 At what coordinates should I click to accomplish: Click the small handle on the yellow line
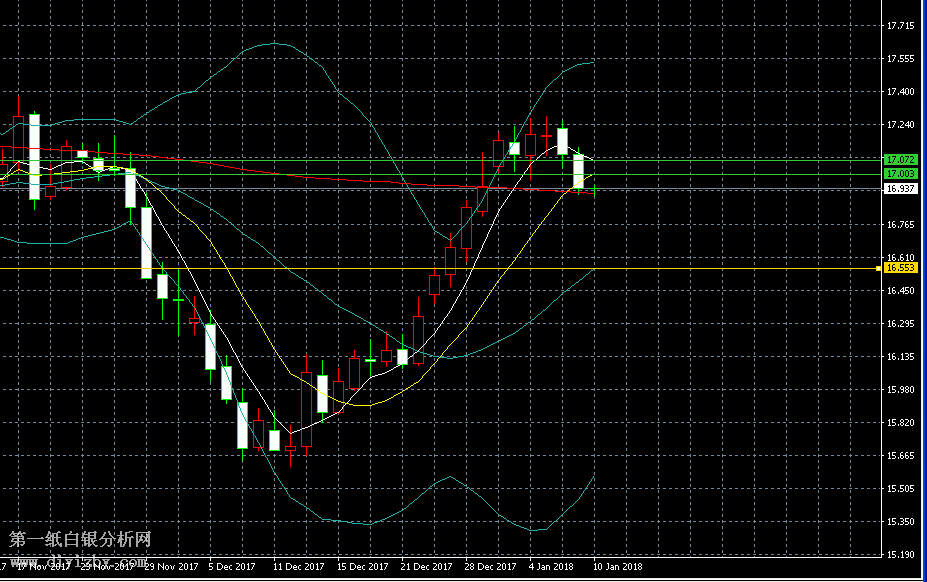(879, 268)
